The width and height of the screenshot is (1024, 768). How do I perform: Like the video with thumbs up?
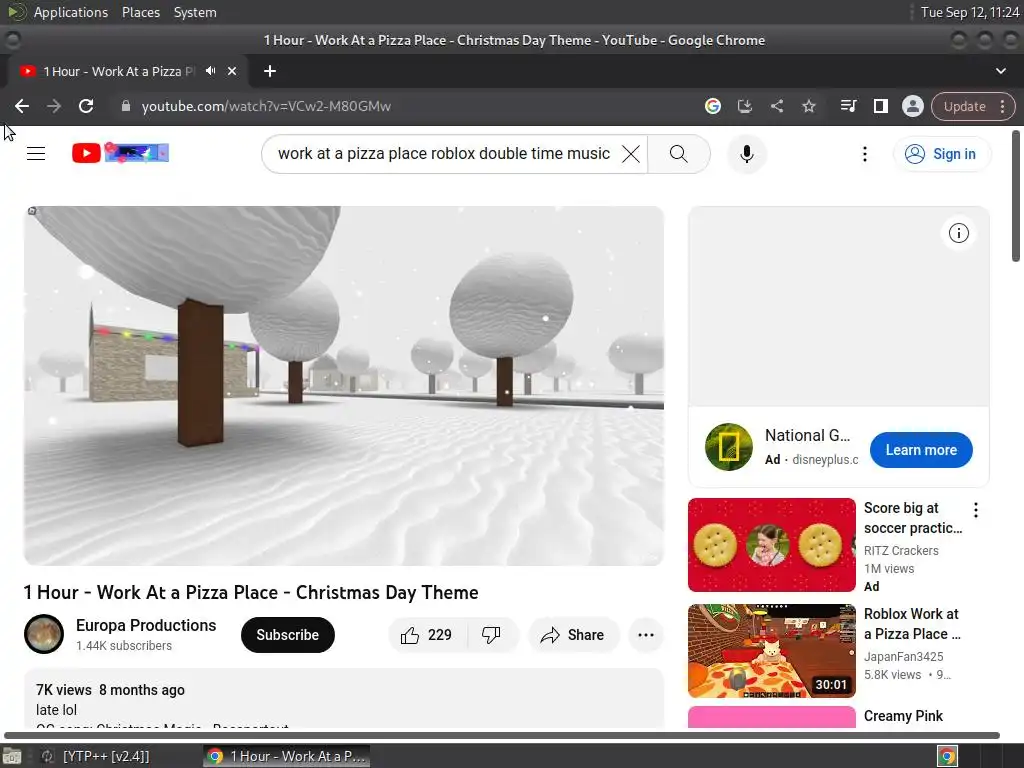click(x=427, y=635)
